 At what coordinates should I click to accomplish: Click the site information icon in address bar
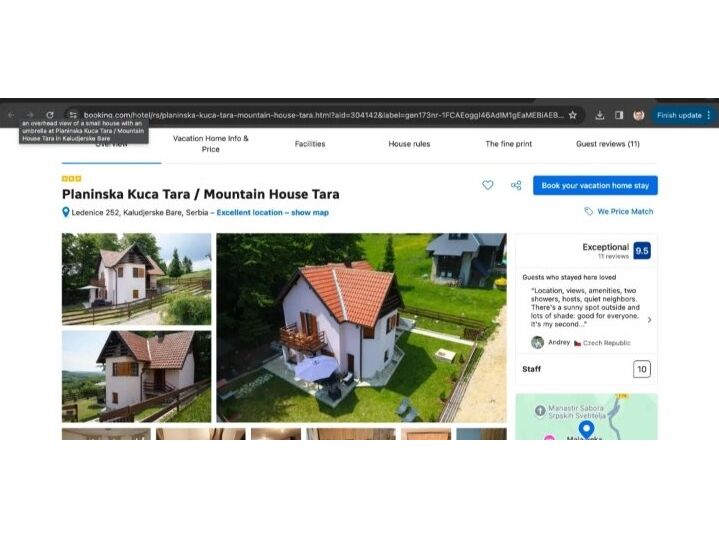(x=72, y=115)
